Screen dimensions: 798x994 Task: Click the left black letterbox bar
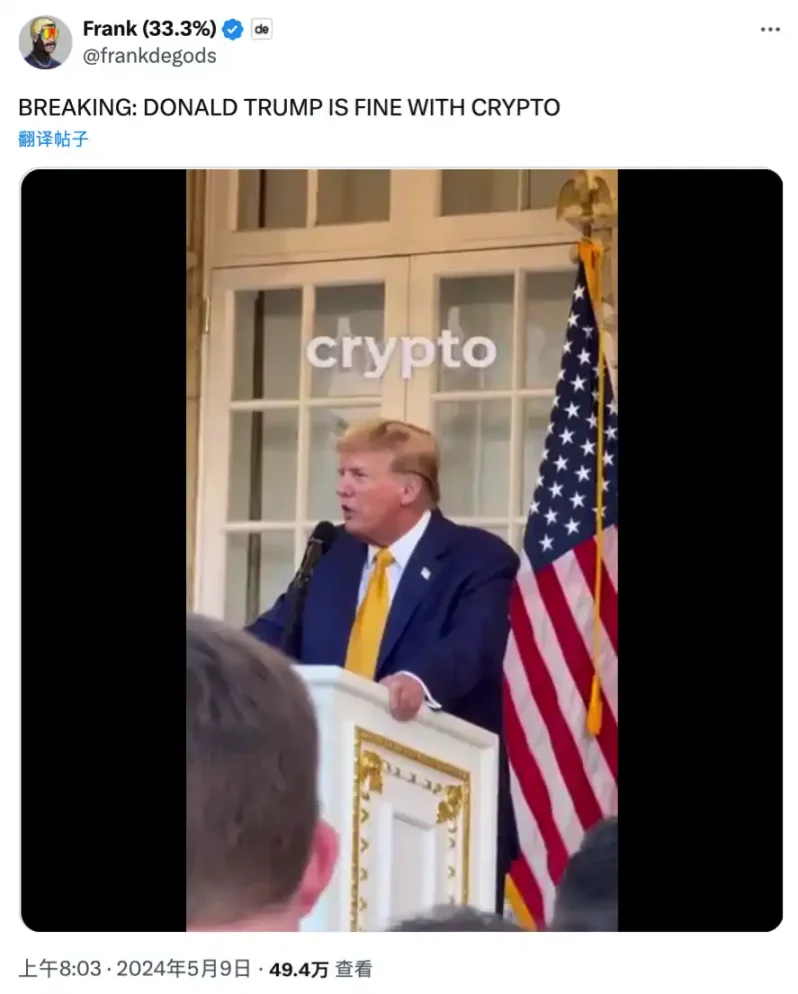(103, 550)
